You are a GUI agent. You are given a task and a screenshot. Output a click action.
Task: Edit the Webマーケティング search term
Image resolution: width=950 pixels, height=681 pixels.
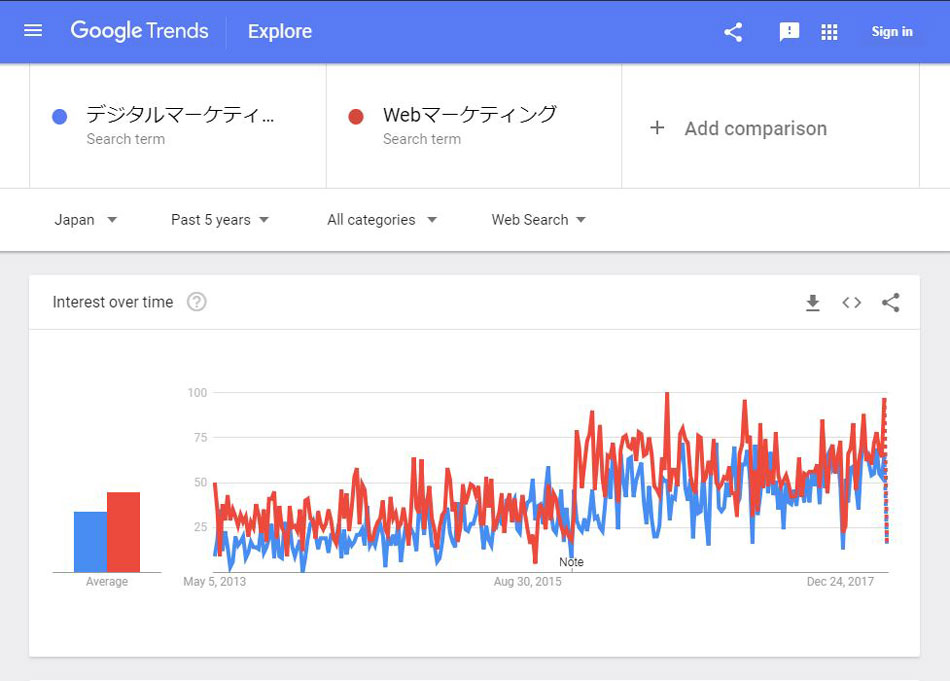pos(469,115)
